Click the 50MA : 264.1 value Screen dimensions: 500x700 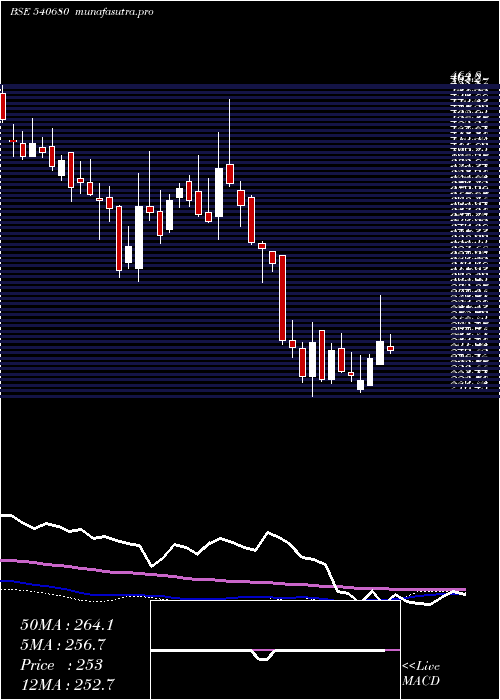coord(67,625)
